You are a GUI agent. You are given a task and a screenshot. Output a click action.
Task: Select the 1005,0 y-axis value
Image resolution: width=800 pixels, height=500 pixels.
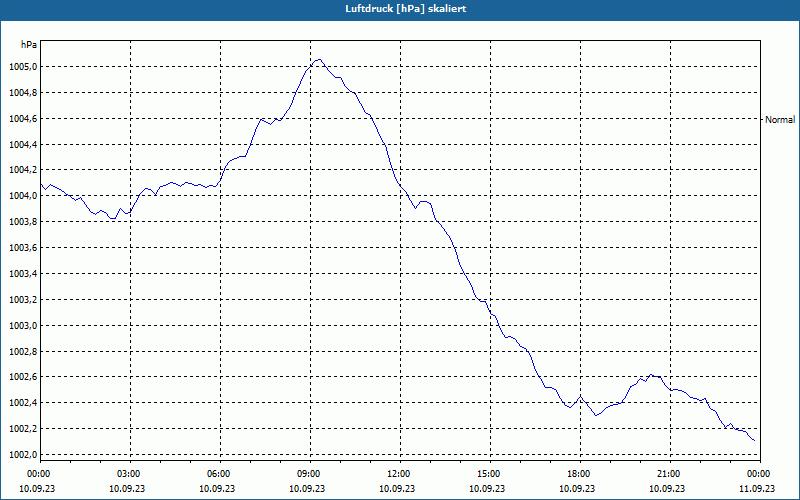(x=22, y=67)
